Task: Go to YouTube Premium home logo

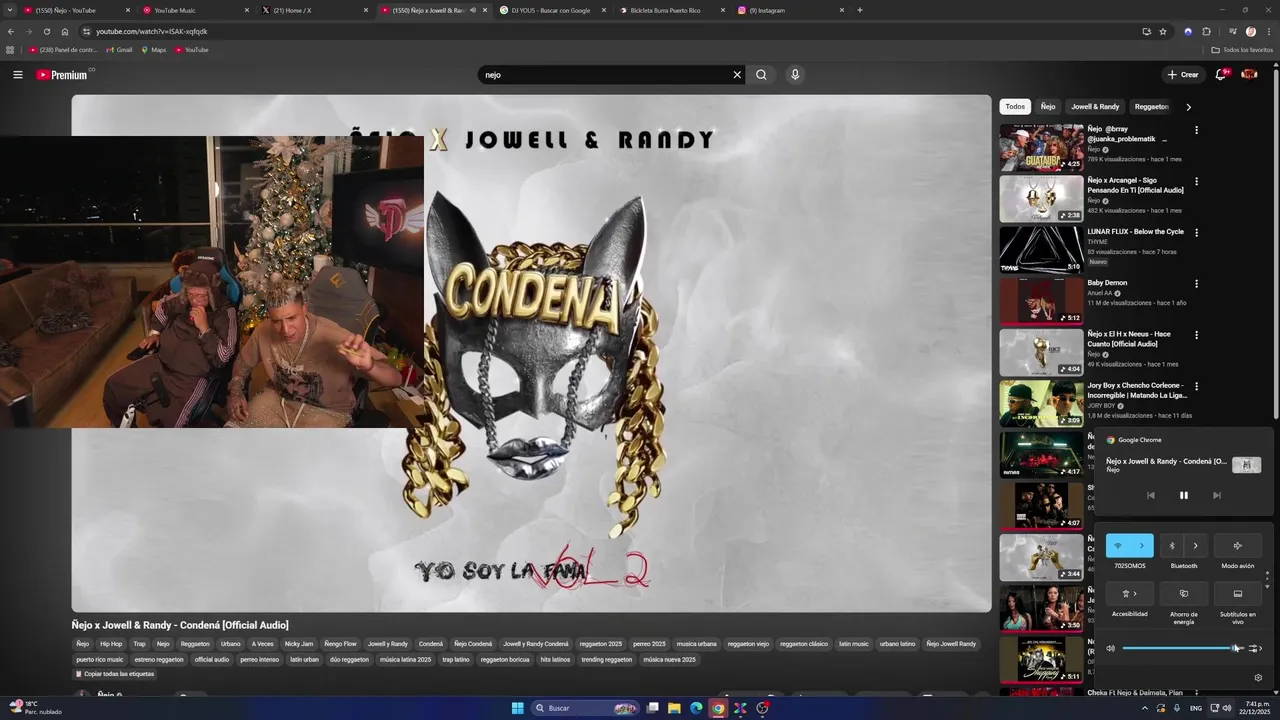Action: 62,75
